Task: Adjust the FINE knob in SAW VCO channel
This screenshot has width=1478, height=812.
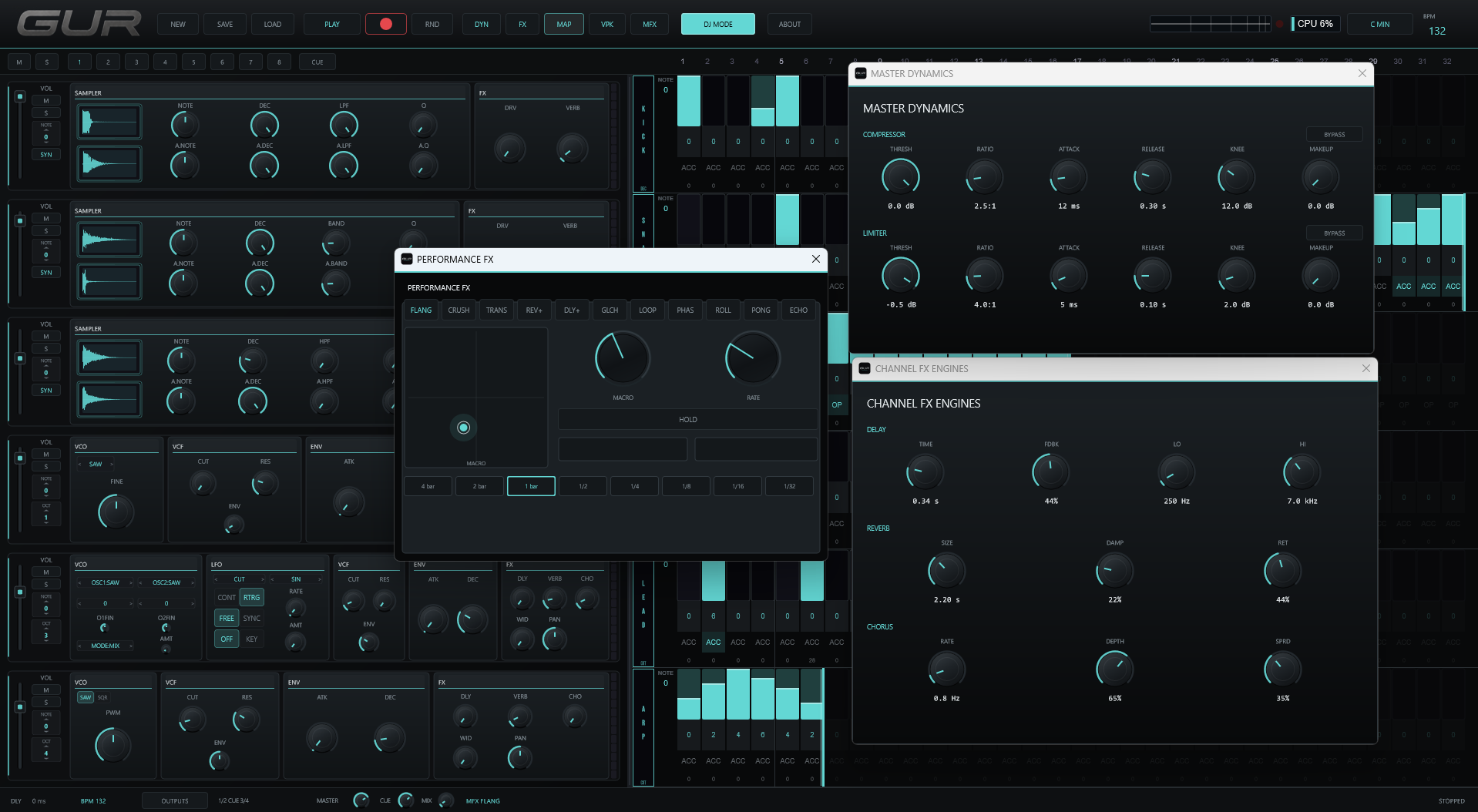Action: pyautogui.click(x=116, y=512)
